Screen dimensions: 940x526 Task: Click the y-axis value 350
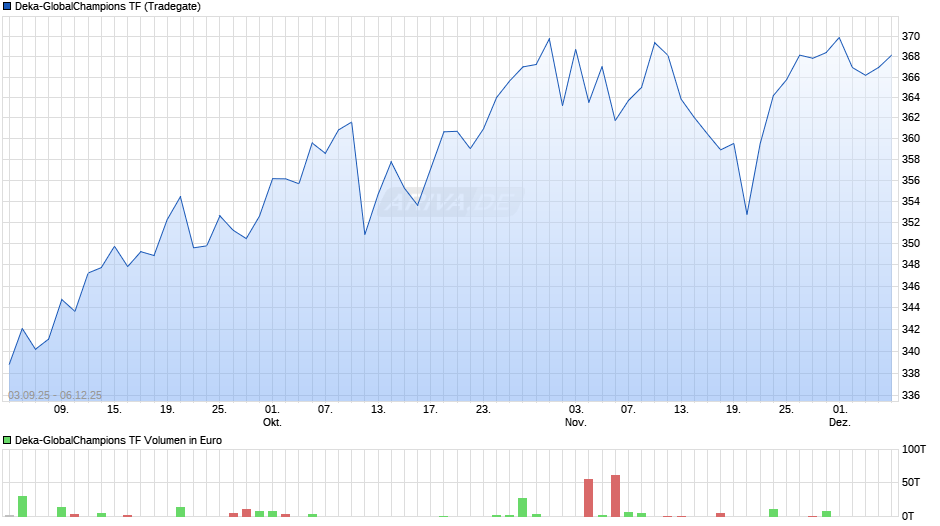point(911,244)
